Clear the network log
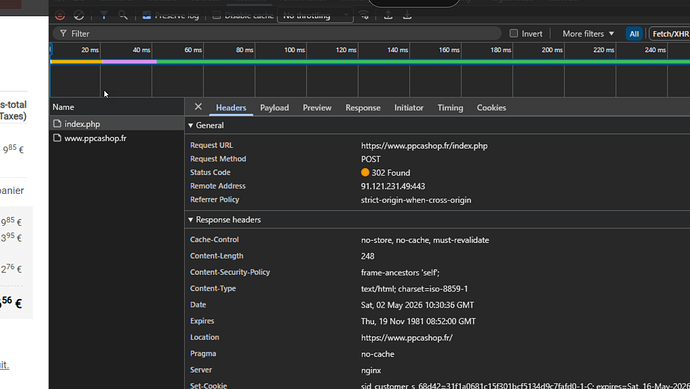Viewport: 690px width, 389px height. pos(79,15)
